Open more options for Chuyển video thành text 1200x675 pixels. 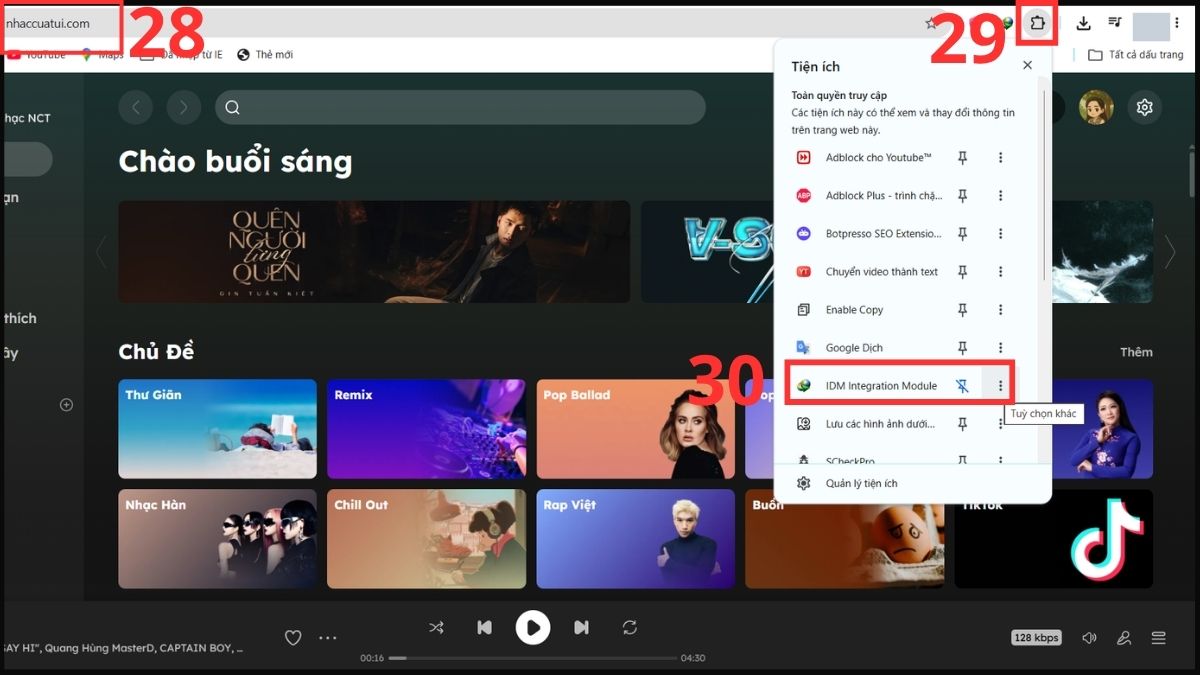point(1000,272)
